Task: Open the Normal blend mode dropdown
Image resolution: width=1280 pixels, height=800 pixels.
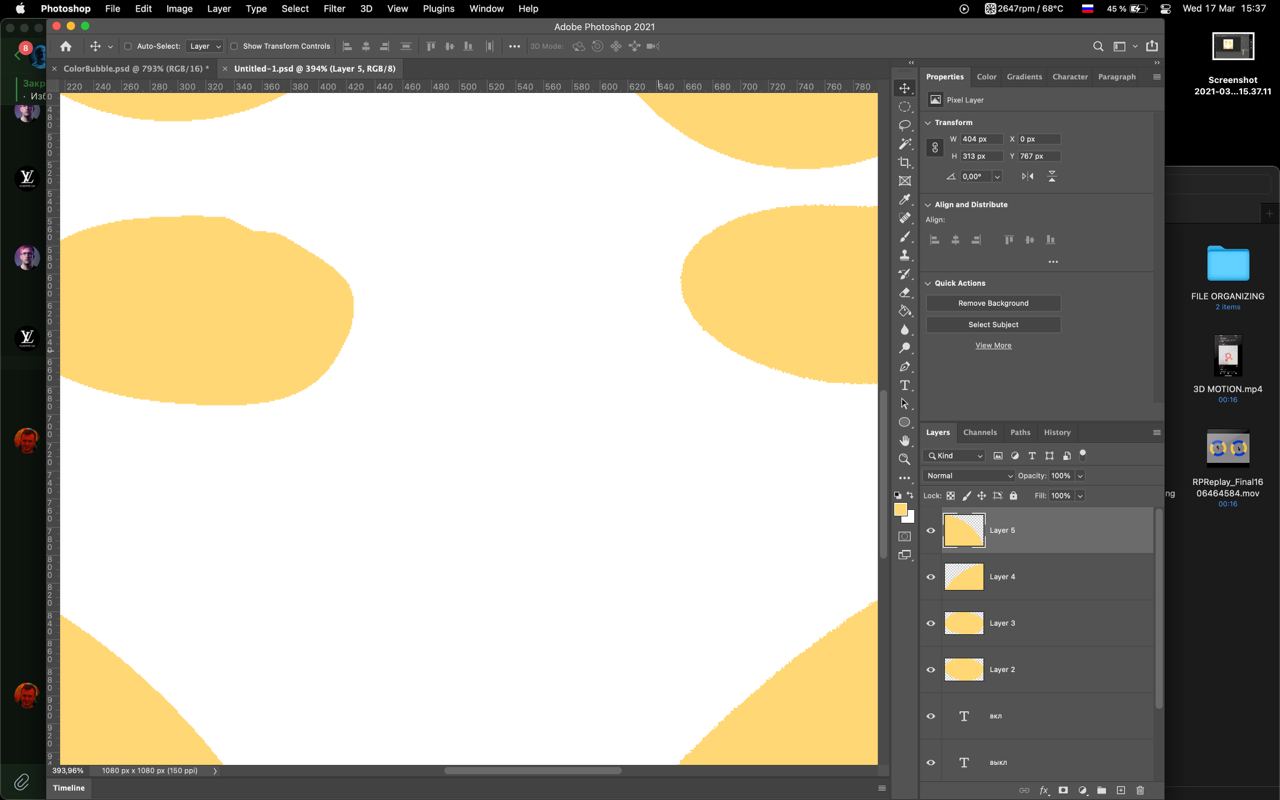Action: (x=968, y=476)
